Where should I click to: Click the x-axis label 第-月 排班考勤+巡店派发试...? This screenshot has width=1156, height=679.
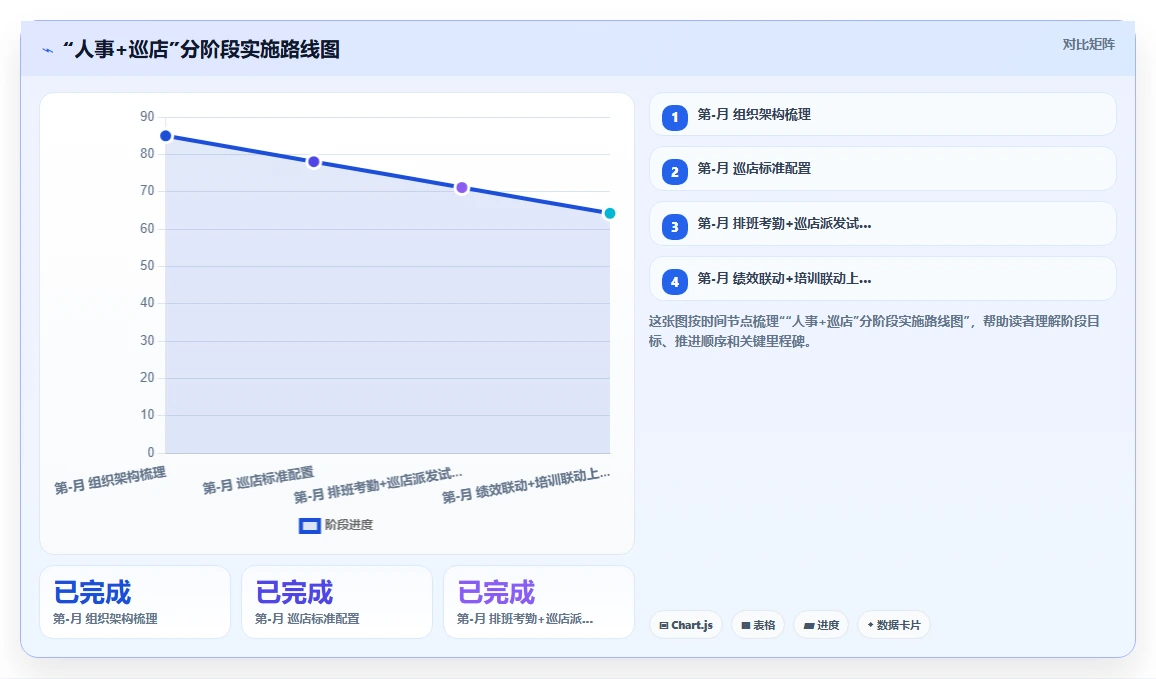[378, 486]
